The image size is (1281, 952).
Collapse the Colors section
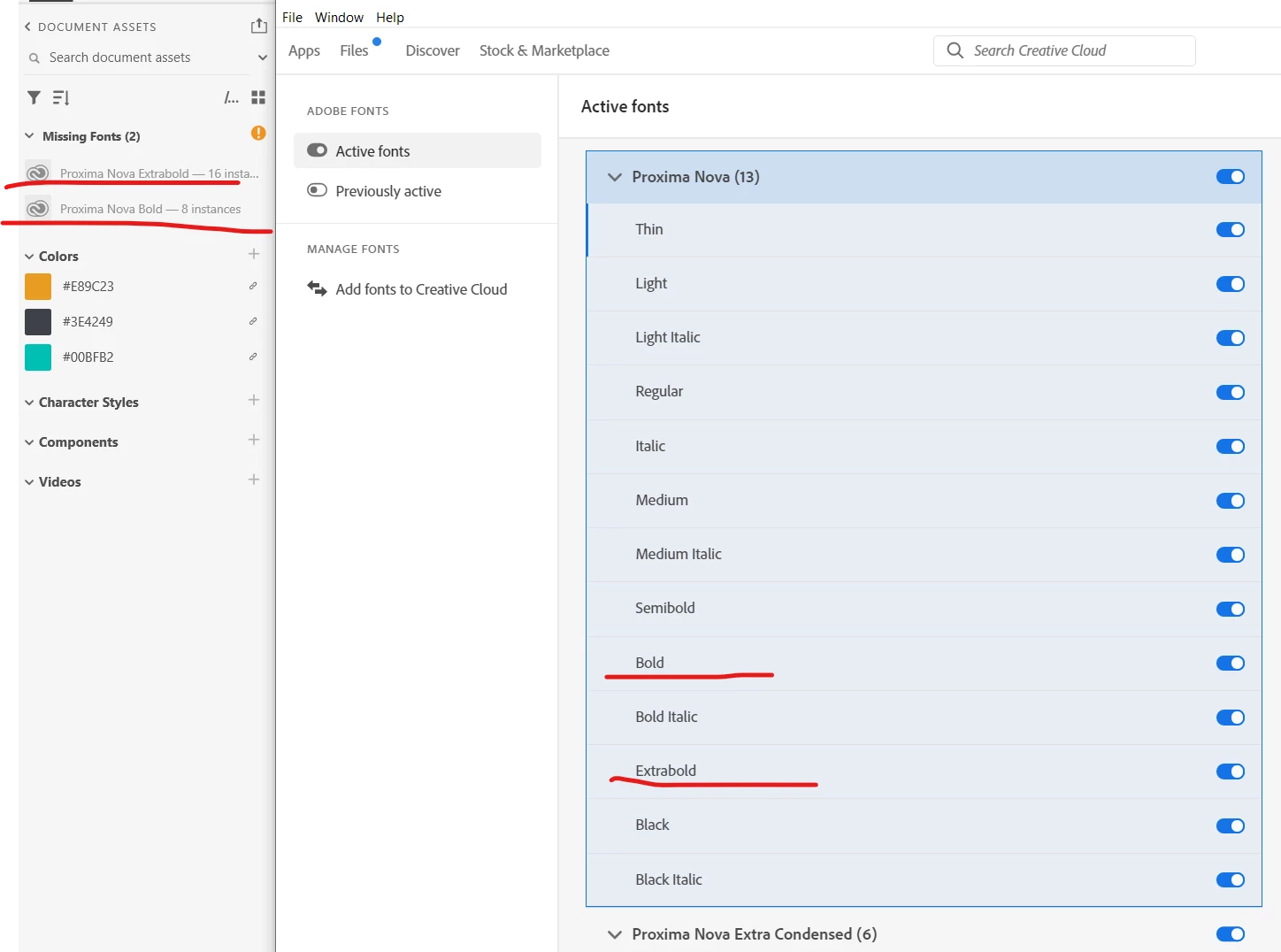pyautogui.click(x=29, y=257)
